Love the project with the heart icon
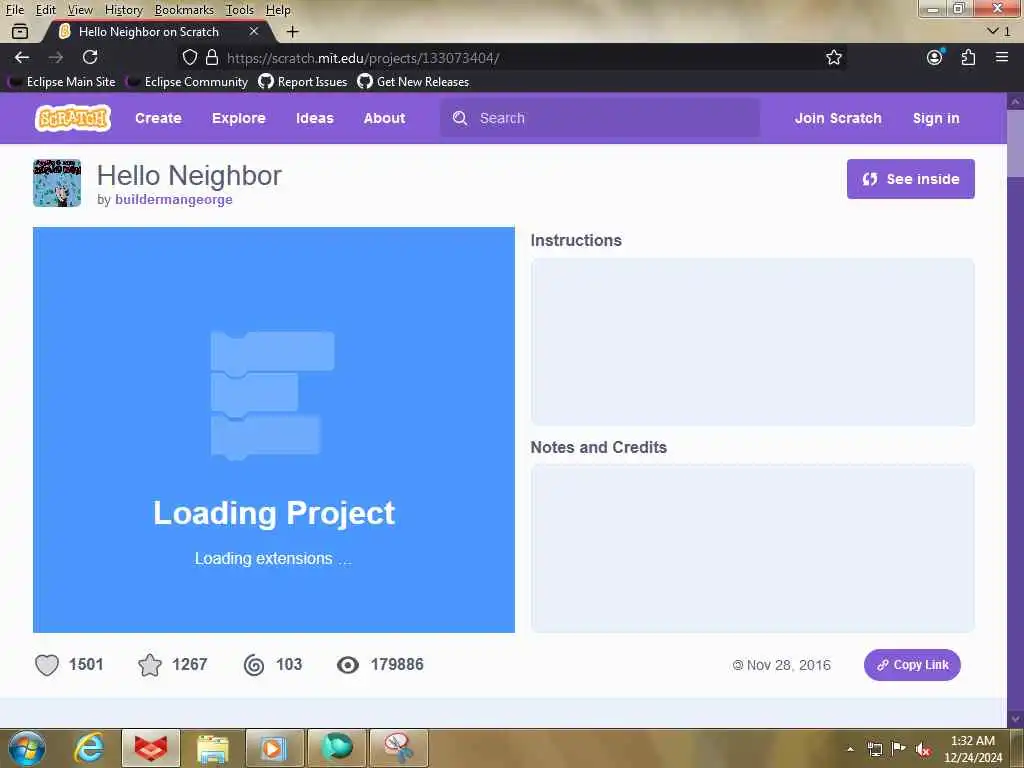This screenshot has height=768, width=1024. coord(47,665)
